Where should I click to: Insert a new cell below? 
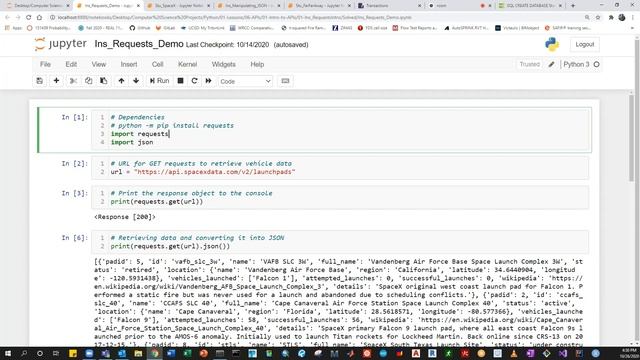coord(56,81)
